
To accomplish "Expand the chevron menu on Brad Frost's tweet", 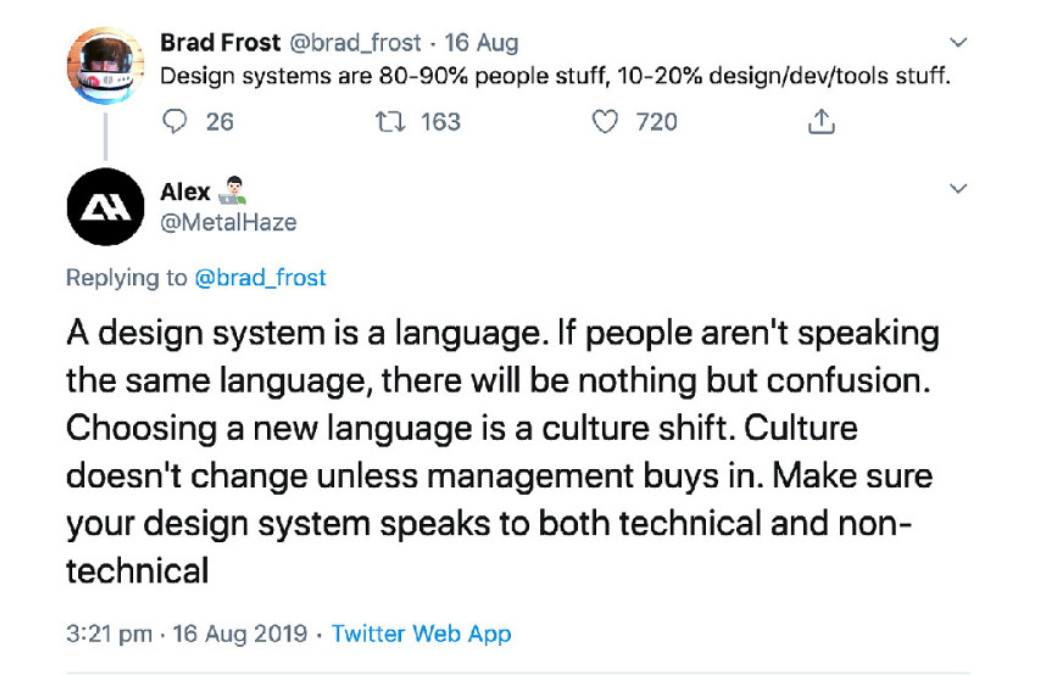I will coord(958,43).
